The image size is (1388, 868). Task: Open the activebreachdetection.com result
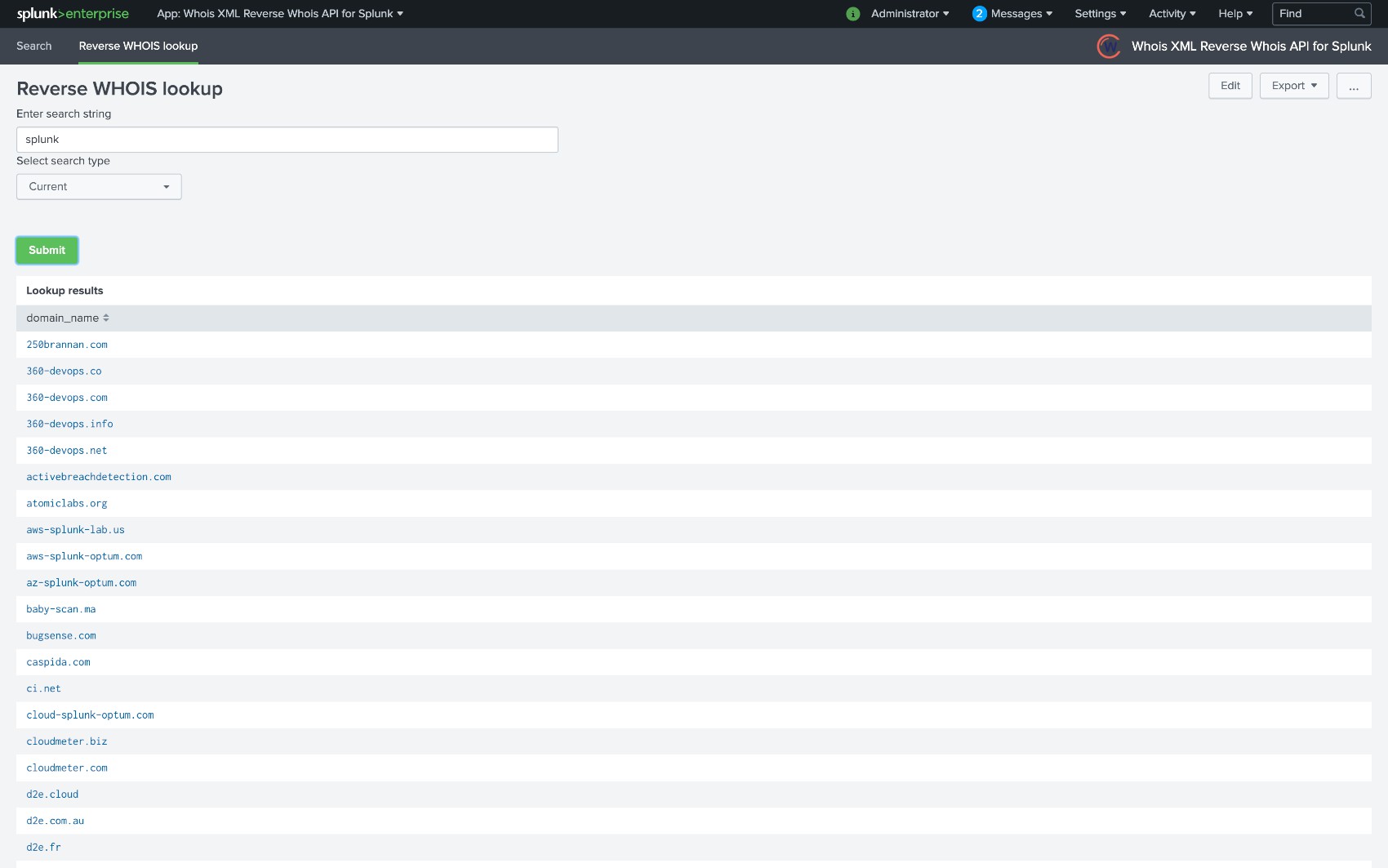99,477
